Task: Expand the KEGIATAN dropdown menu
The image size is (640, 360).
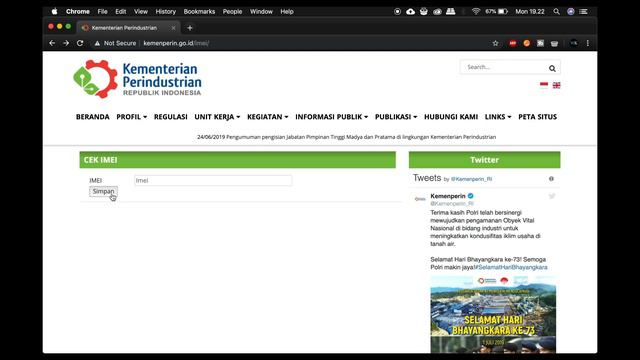Action: (x=268, y=117)
